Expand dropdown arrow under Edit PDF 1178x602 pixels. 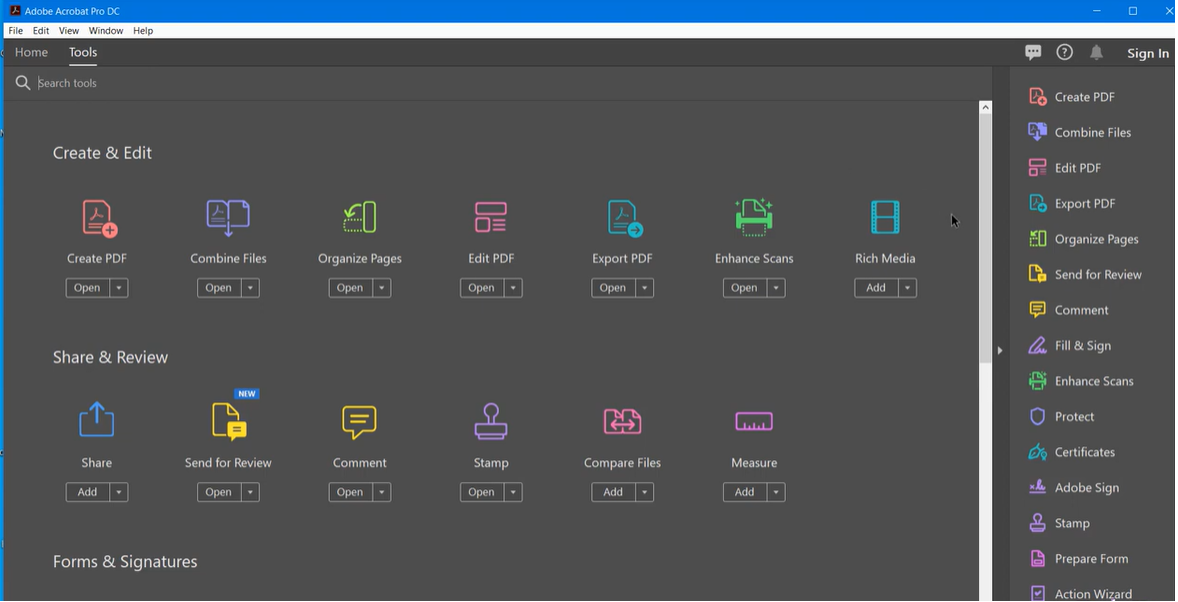click(513, 288)
